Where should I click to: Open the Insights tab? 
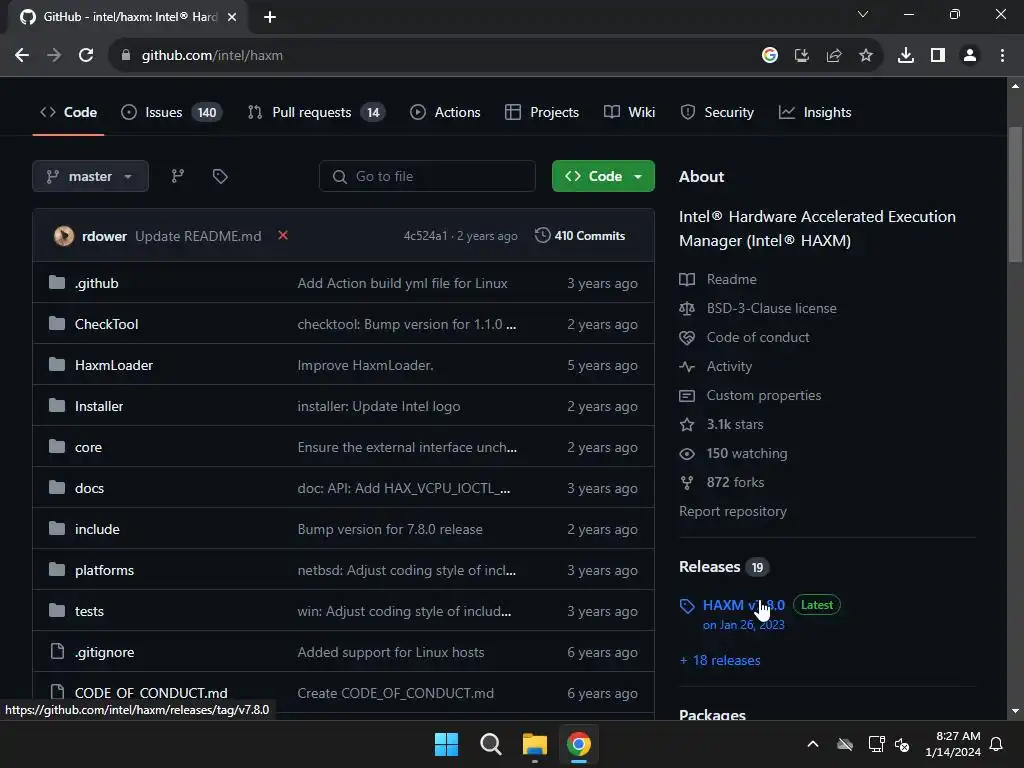tap(815, 112)
